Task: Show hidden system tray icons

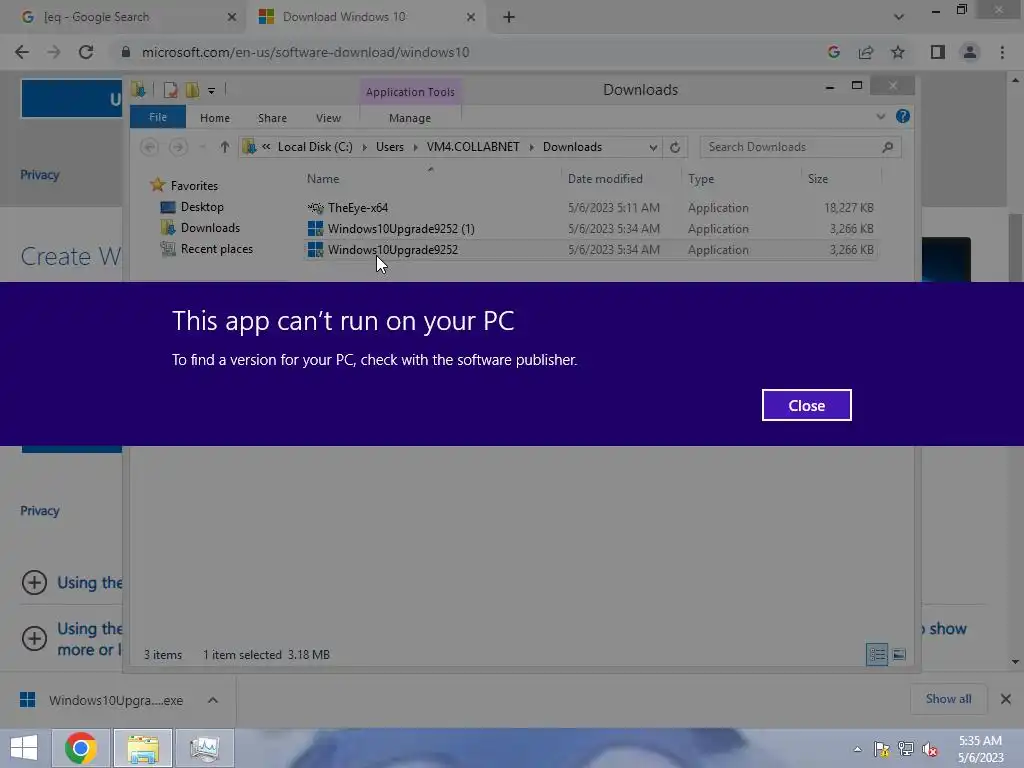Action: [857, 749]
